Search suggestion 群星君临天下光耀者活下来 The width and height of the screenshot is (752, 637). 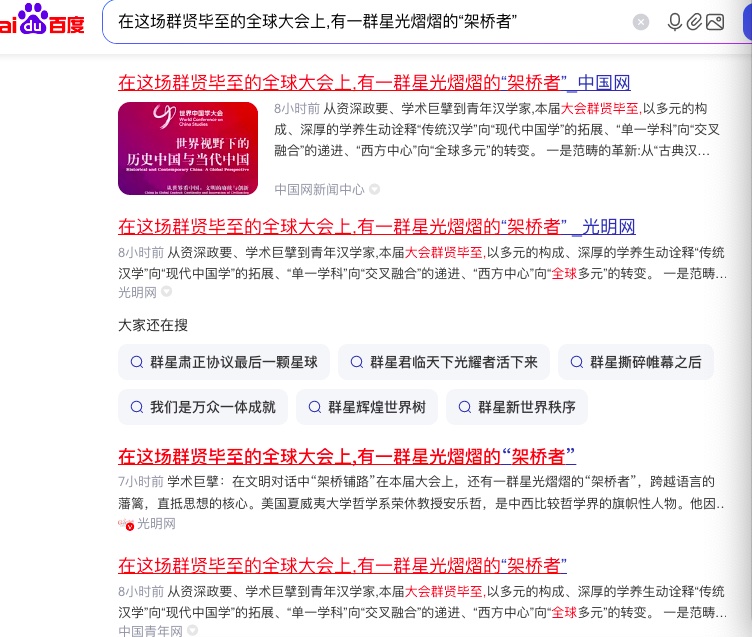[444, 362]
